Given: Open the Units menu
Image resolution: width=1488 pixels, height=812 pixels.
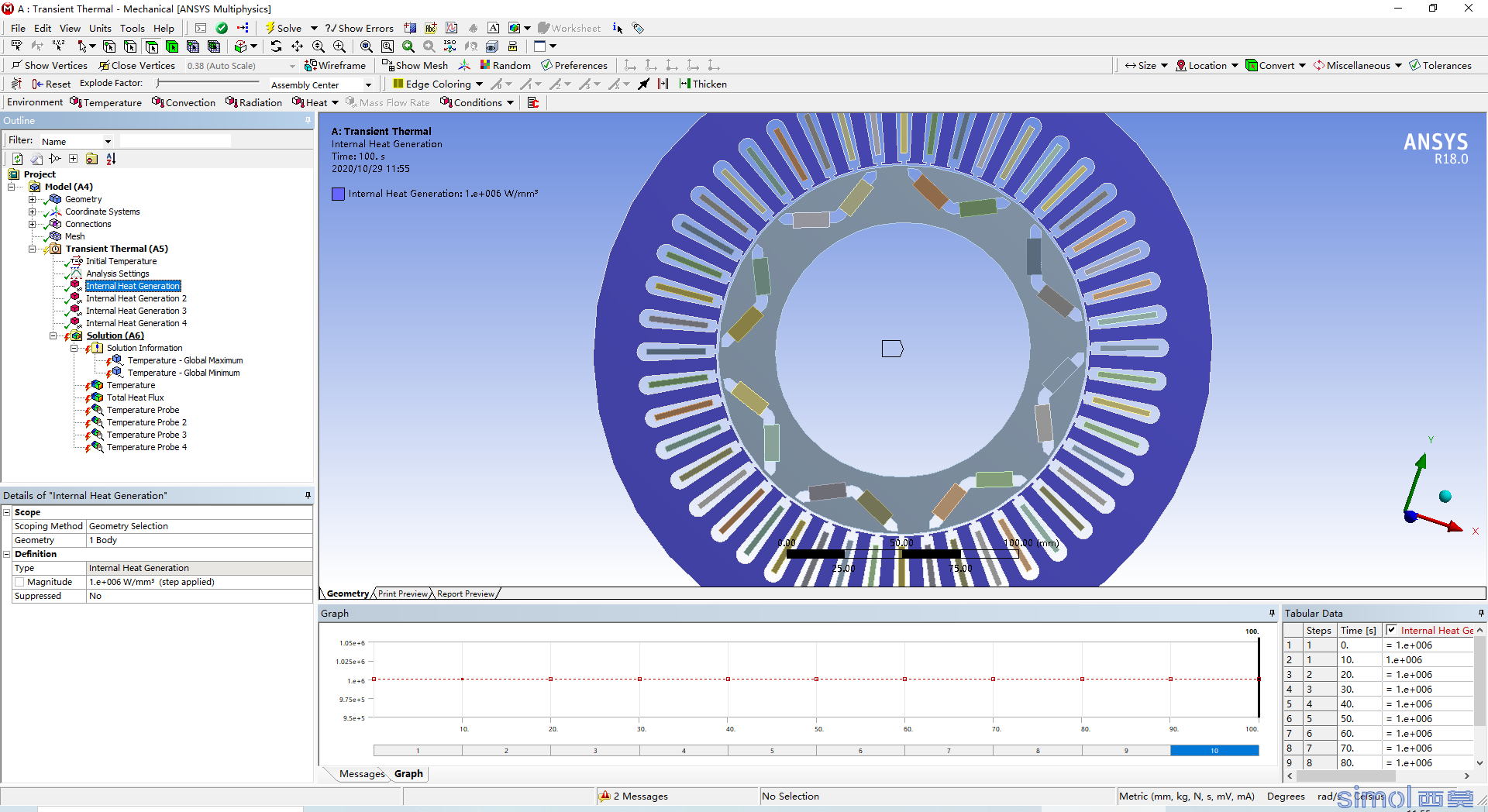Looking at the screenshot, I should click(100, 28).
